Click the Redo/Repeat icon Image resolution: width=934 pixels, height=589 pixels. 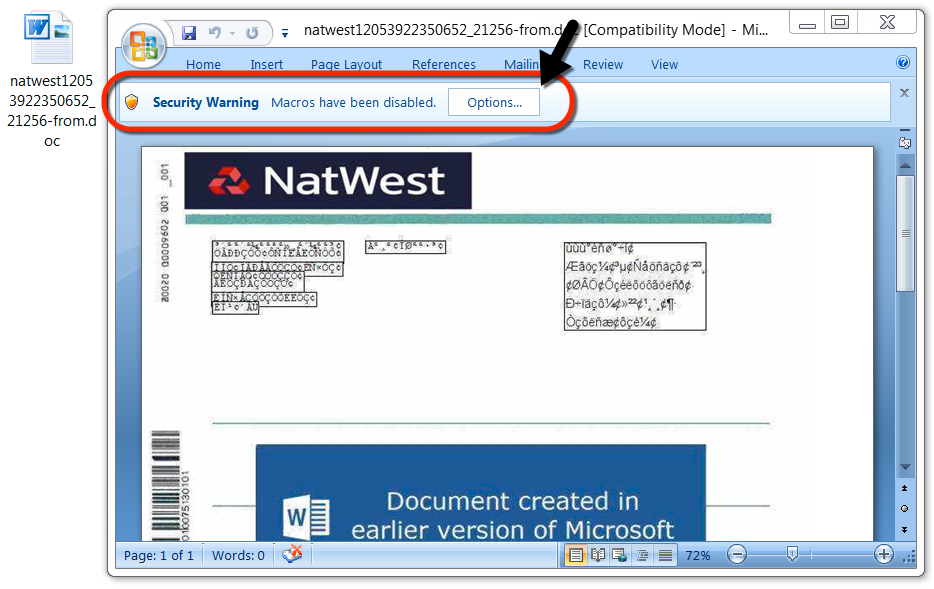(x=252, y=33)
